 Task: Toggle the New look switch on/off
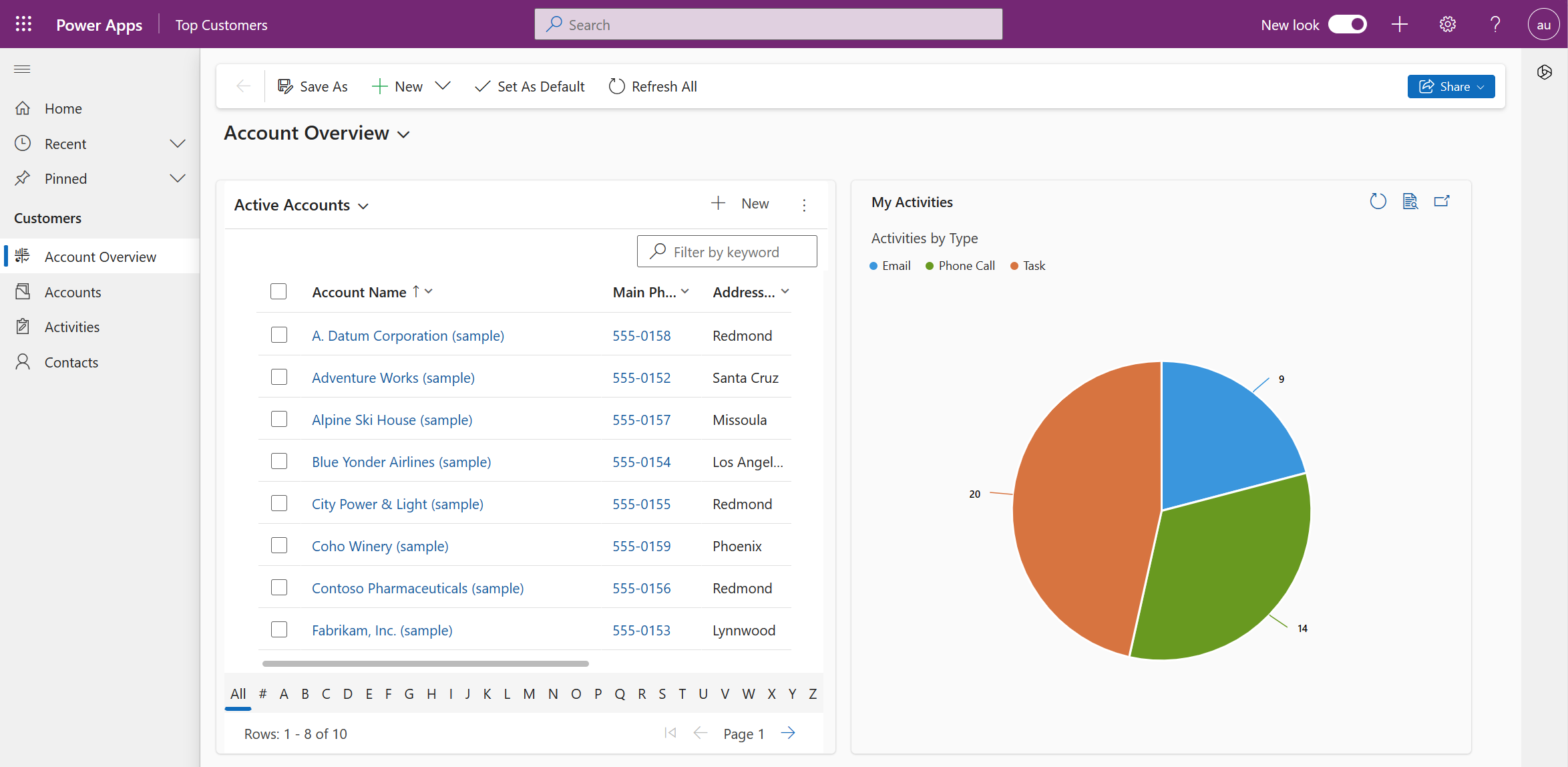click(x=1349, y=24)
